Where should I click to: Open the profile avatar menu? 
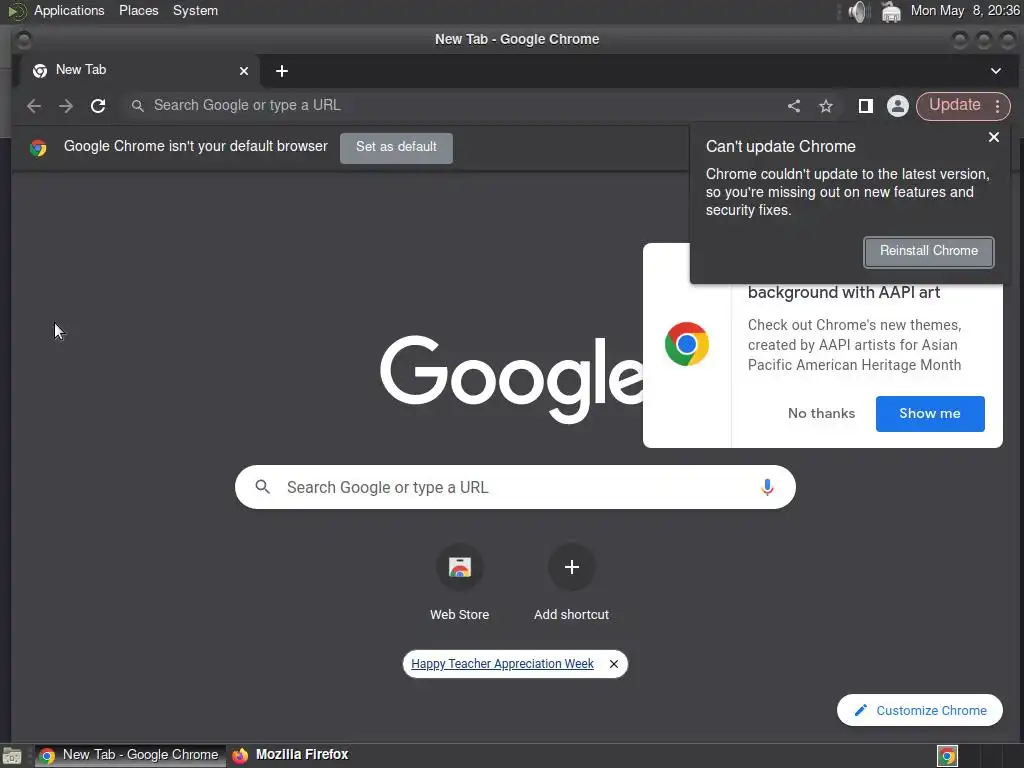pos(897,106)
